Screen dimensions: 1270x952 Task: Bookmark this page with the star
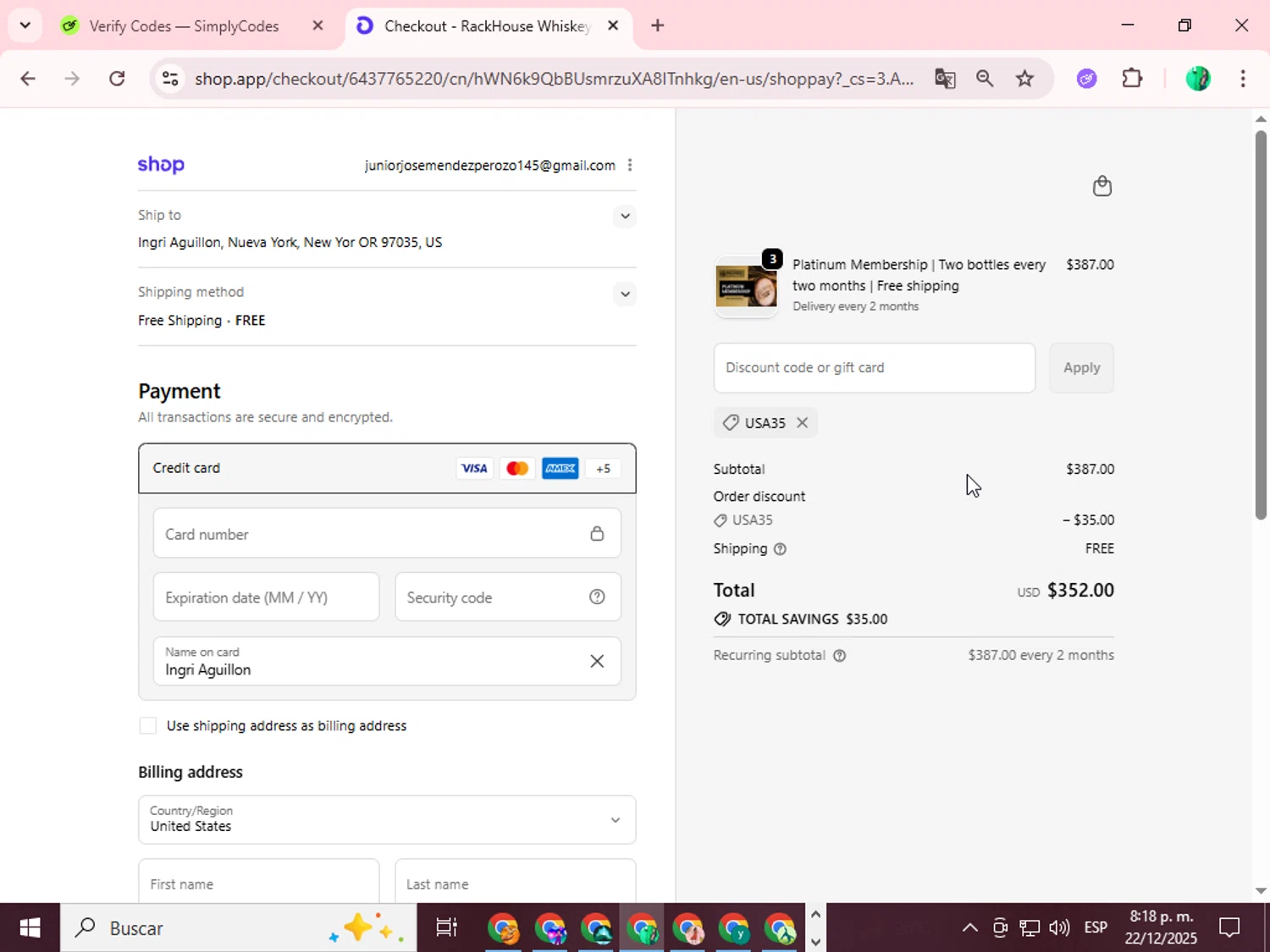pyautogui.click(x=1025, y=79)
